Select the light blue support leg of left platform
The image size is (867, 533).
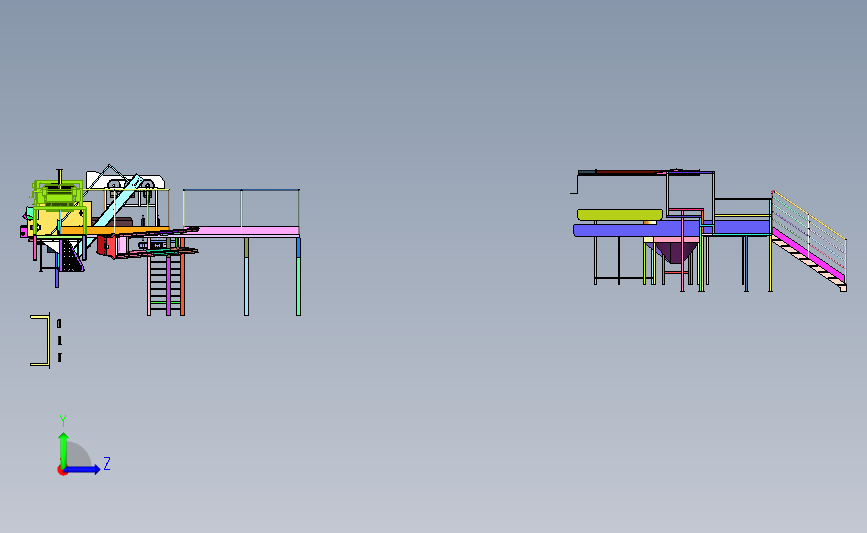247,286
